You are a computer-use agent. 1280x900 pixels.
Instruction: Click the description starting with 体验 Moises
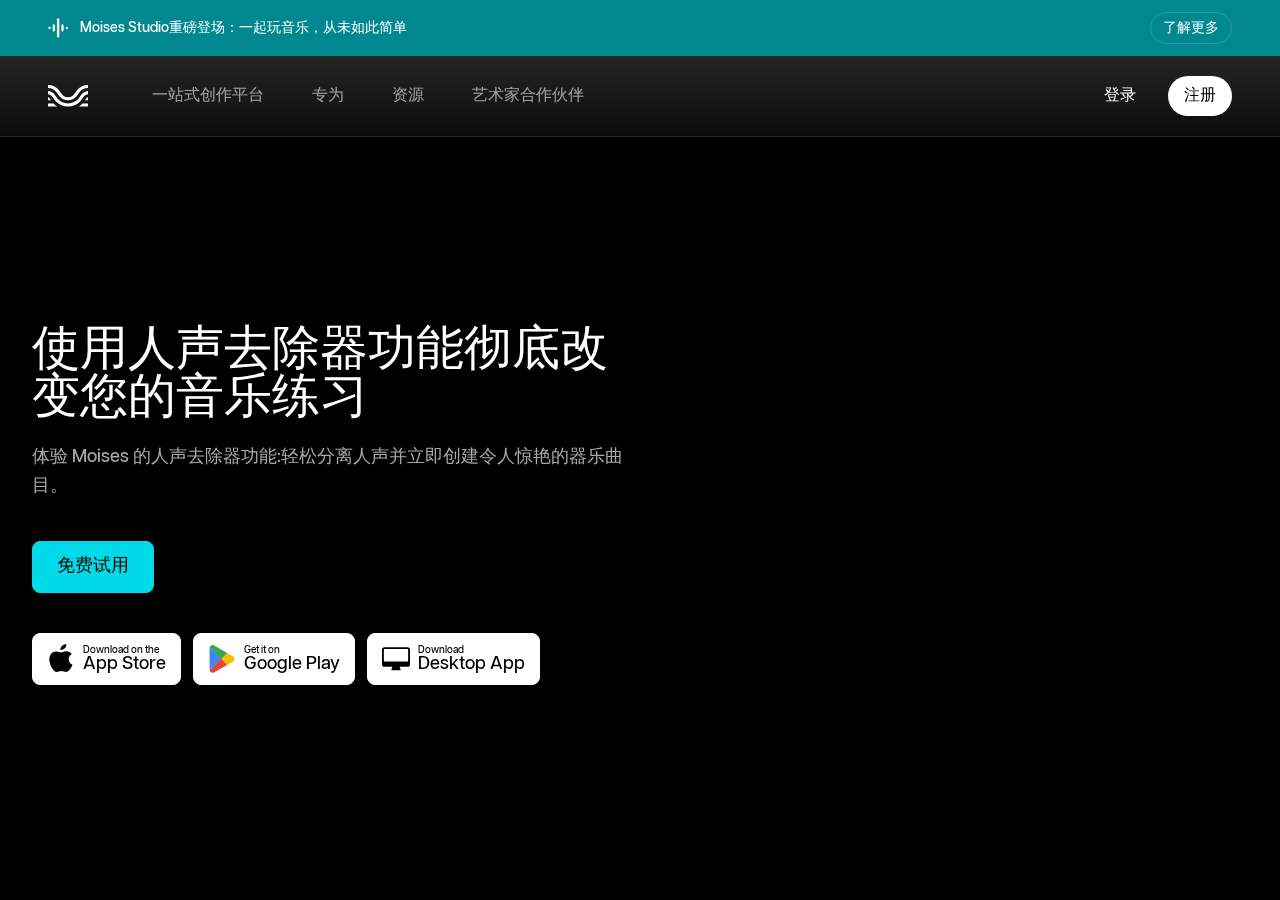[328, 471]
